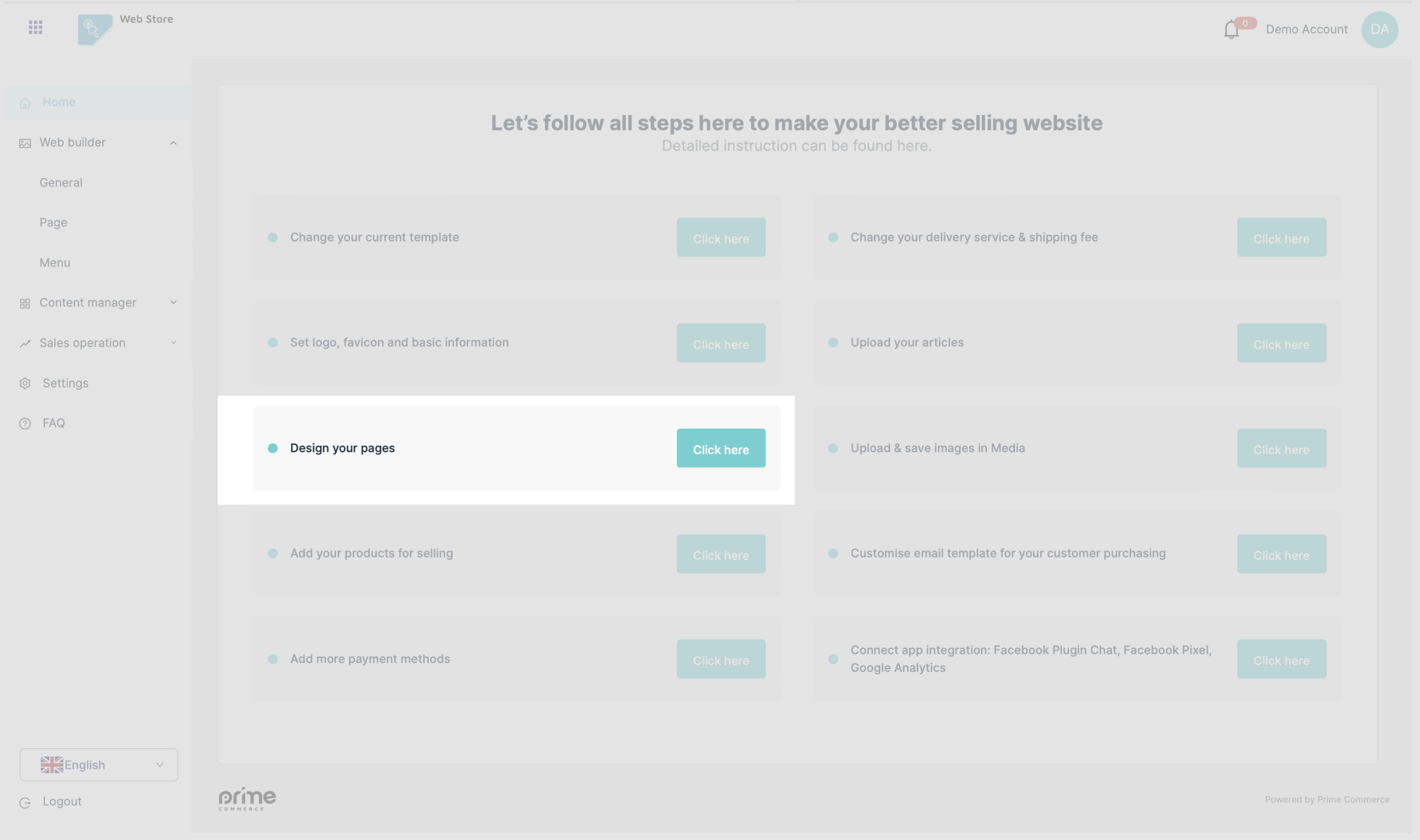Viewport: 1420px width, 840px height.
Task: Click here button for Design your pages
Action: pyautogui.click(x=720, y=449)
